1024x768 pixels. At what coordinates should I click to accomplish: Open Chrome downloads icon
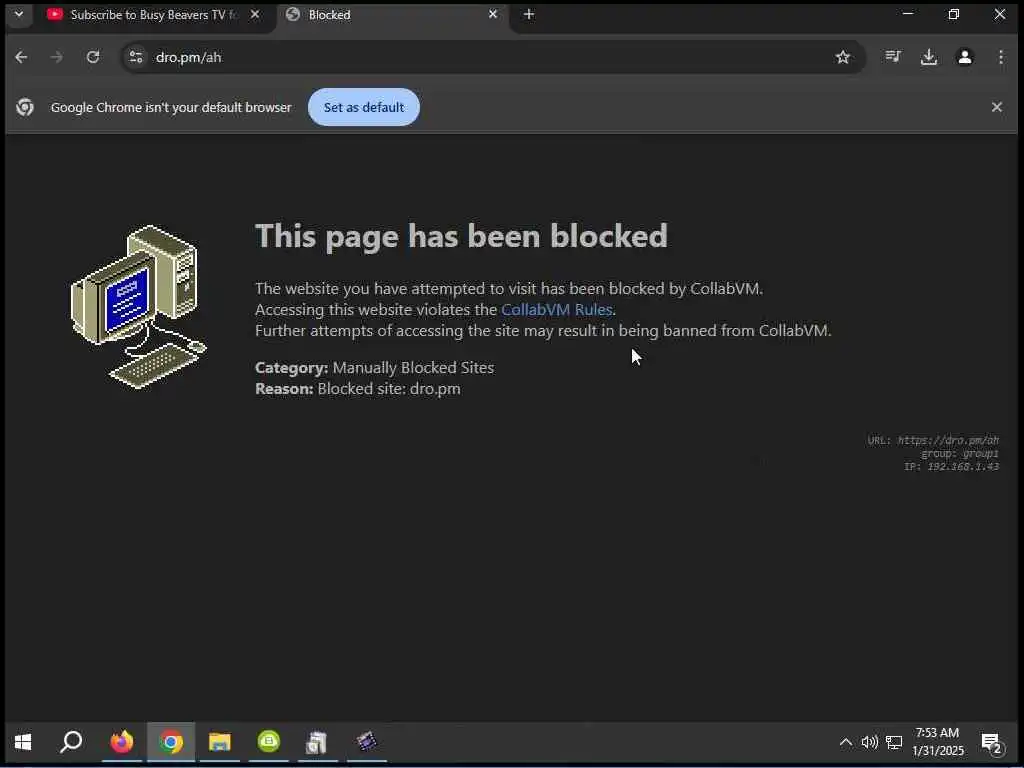pyautogui.click(x=929, y=57)
